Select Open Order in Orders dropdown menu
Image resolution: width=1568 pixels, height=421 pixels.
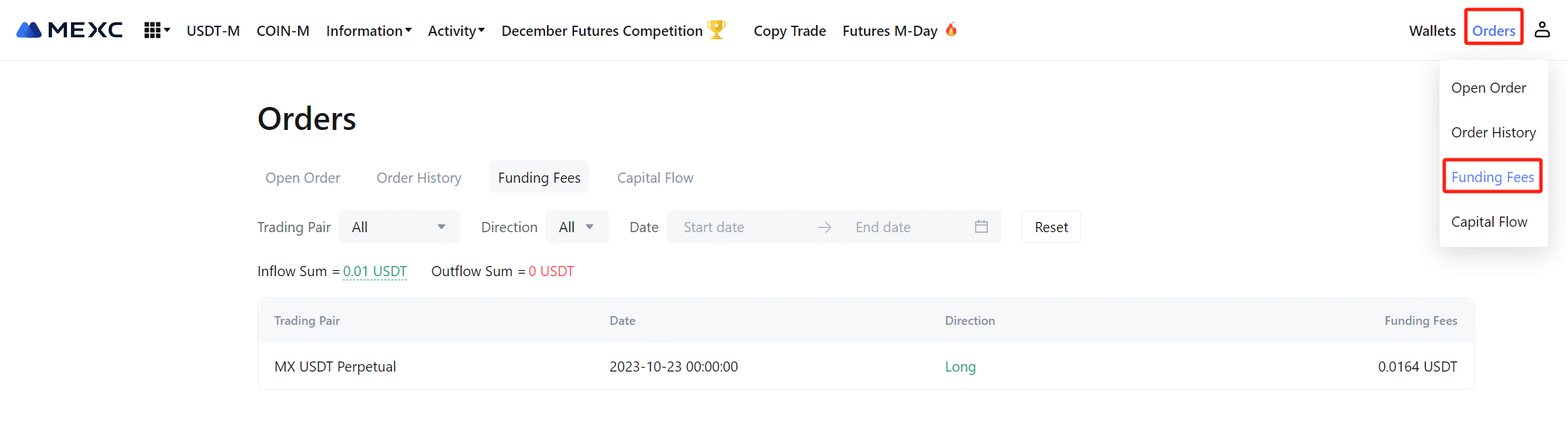pyautogui.click(x=1488, y=88)
